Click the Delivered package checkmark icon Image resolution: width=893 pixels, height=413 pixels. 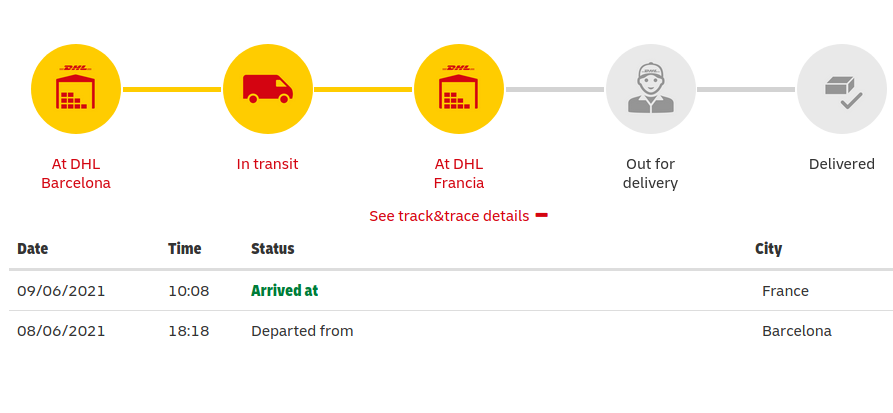tap(841, 89)
